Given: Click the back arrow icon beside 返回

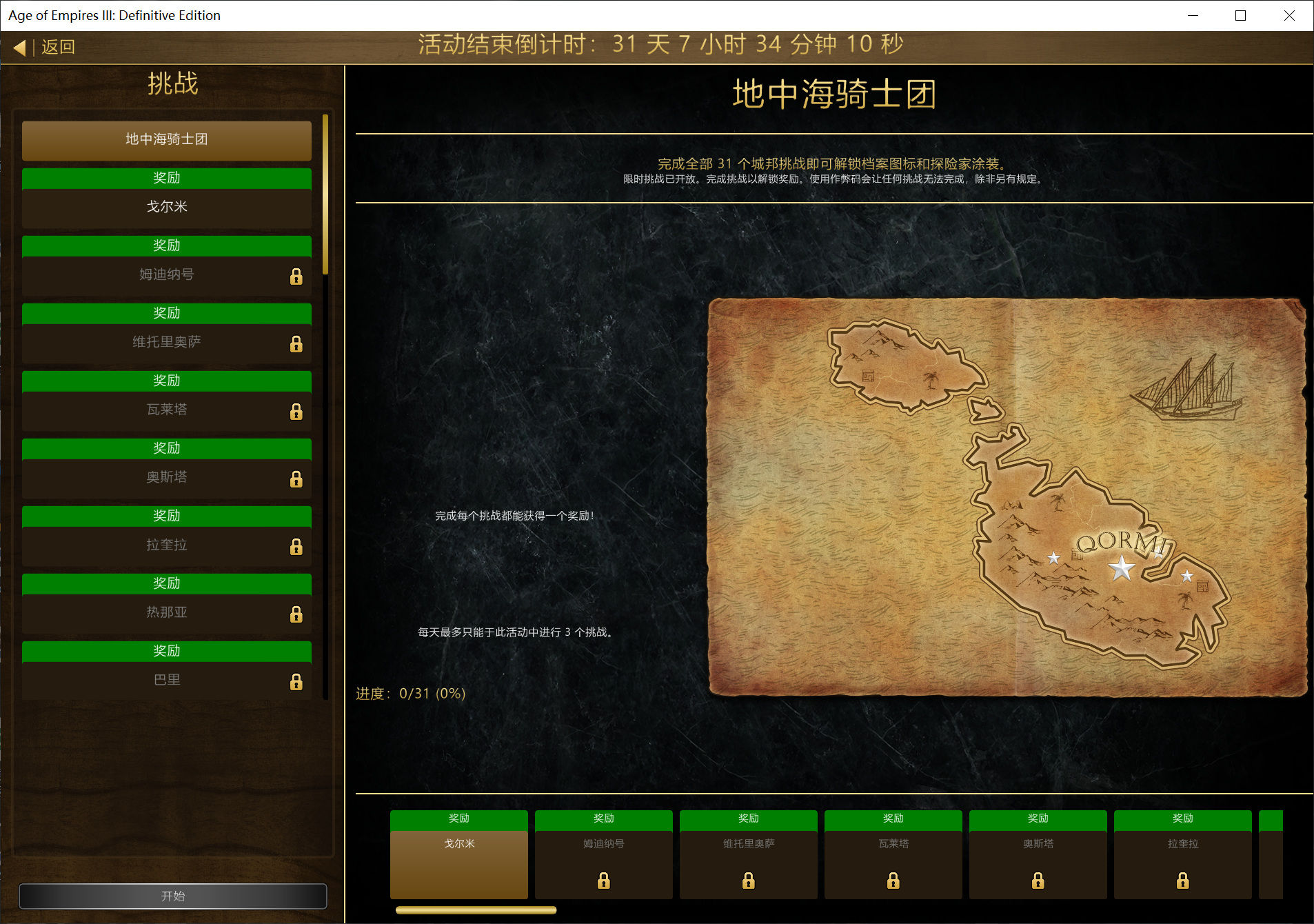Looking at the screenshot, I should (19, 47).
